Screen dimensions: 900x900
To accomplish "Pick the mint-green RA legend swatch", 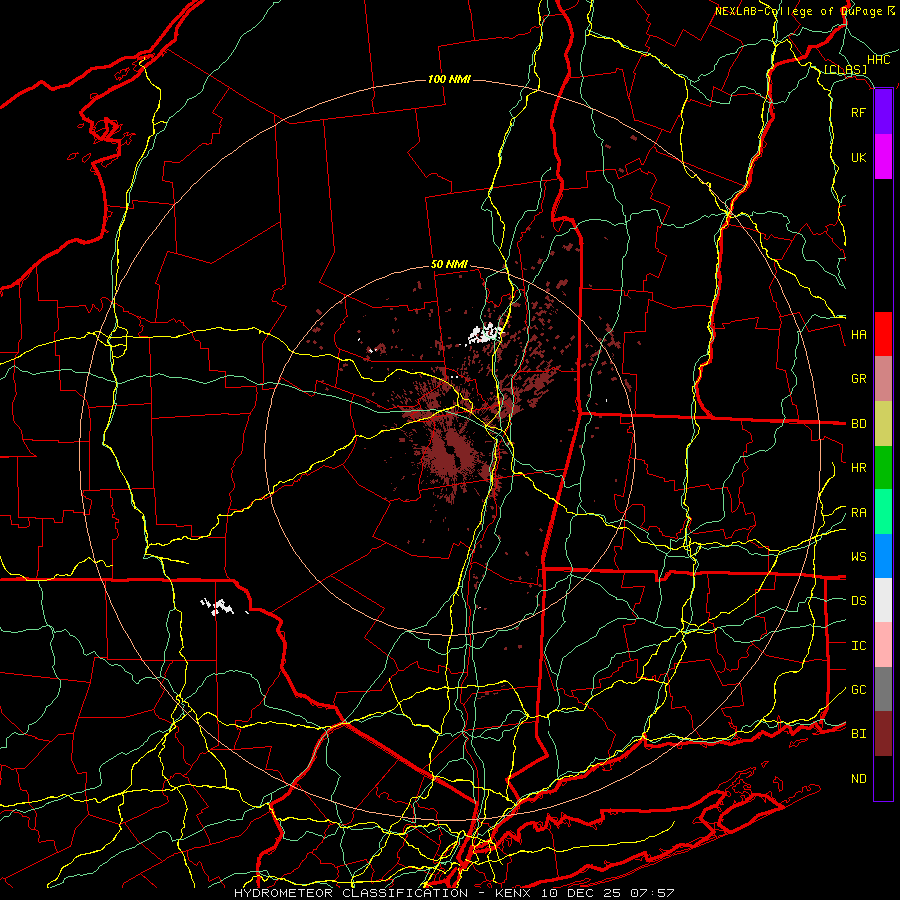I will point(883,512).
